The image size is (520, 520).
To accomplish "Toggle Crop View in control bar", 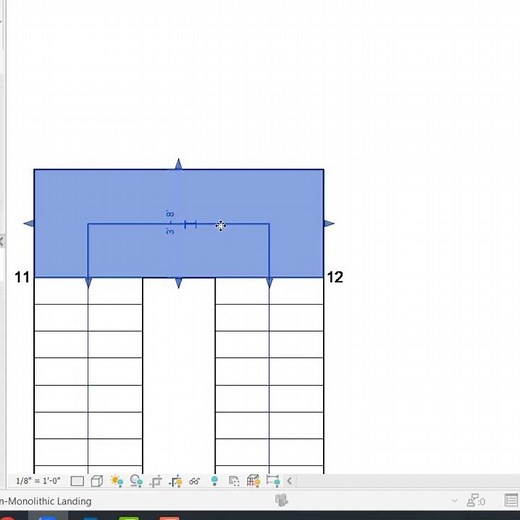I will tap(156, 481).
